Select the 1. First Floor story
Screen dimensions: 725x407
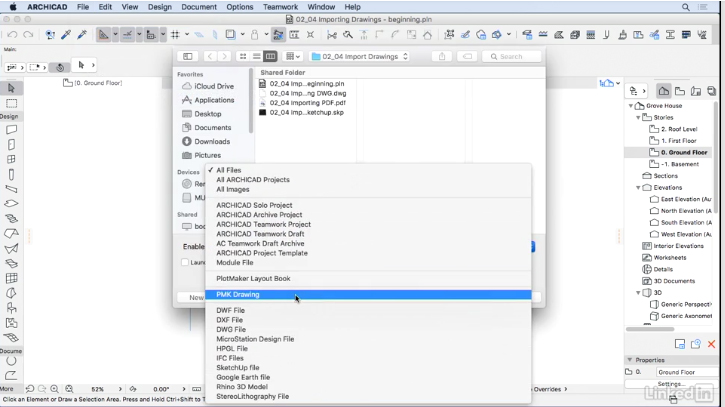pos(673,141)
